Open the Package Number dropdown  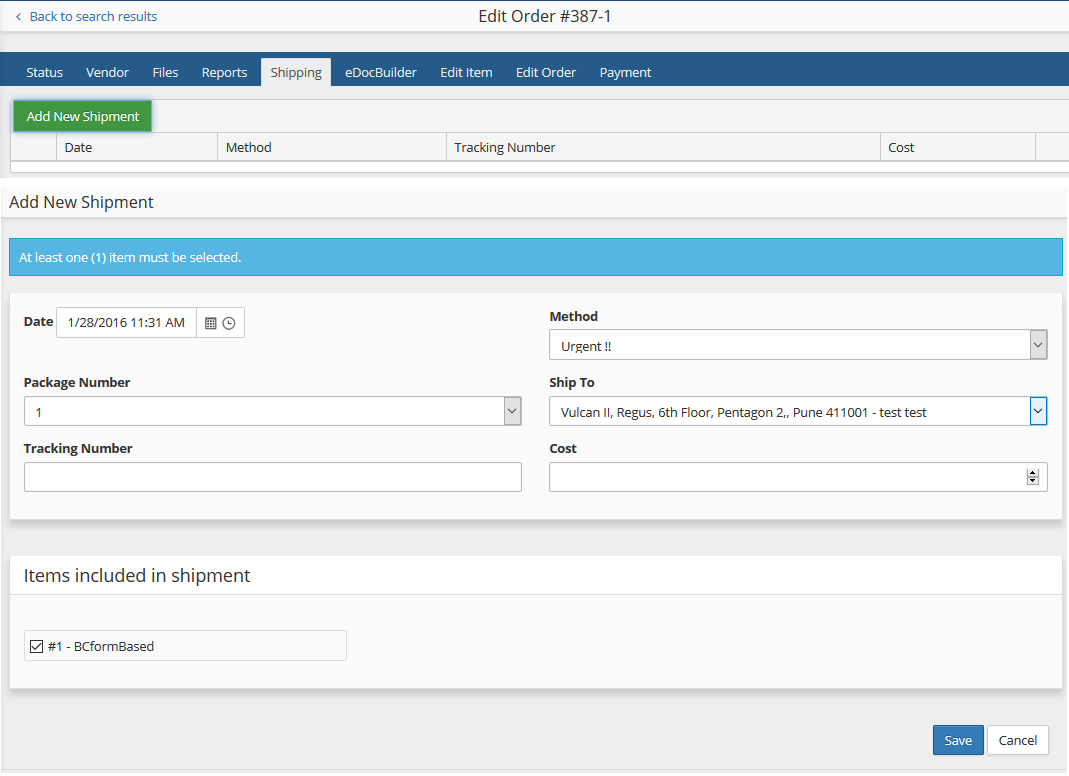pyautogui.click(x=512, y=411)
